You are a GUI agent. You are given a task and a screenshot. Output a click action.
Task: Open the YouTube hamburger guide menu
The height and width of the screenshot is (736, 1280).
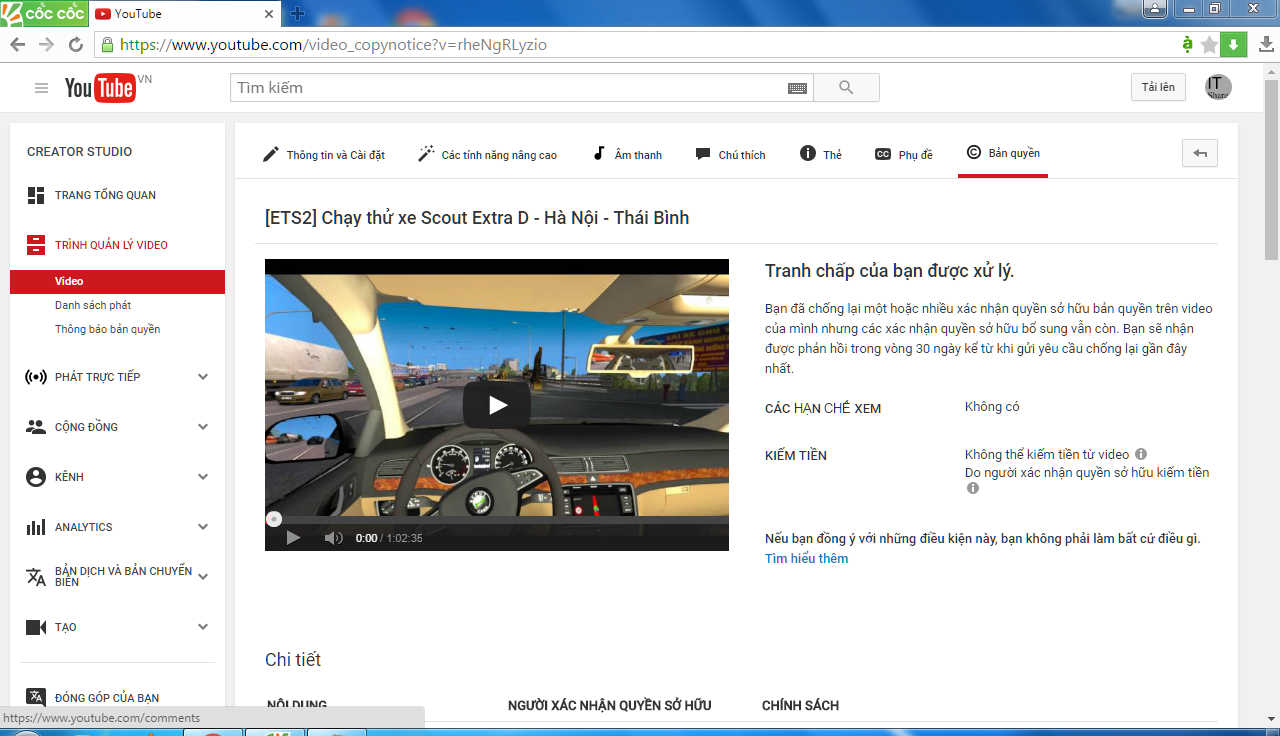point(41,88)
